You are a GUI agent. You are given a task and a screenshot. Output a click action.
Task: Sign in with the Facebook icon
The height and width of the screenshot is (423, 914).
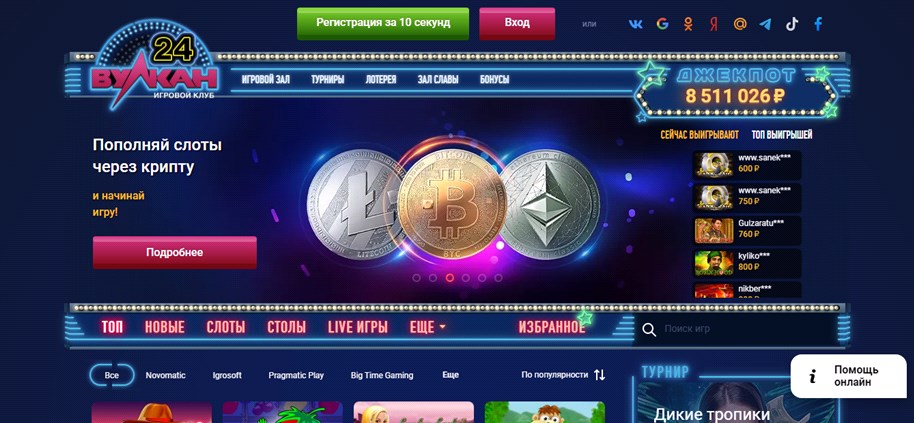click(x=818, y=24)
